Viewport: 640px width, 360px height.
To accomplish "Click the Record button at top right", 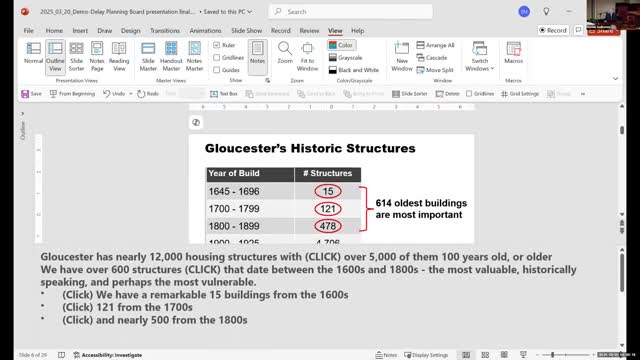I will 553,30.
